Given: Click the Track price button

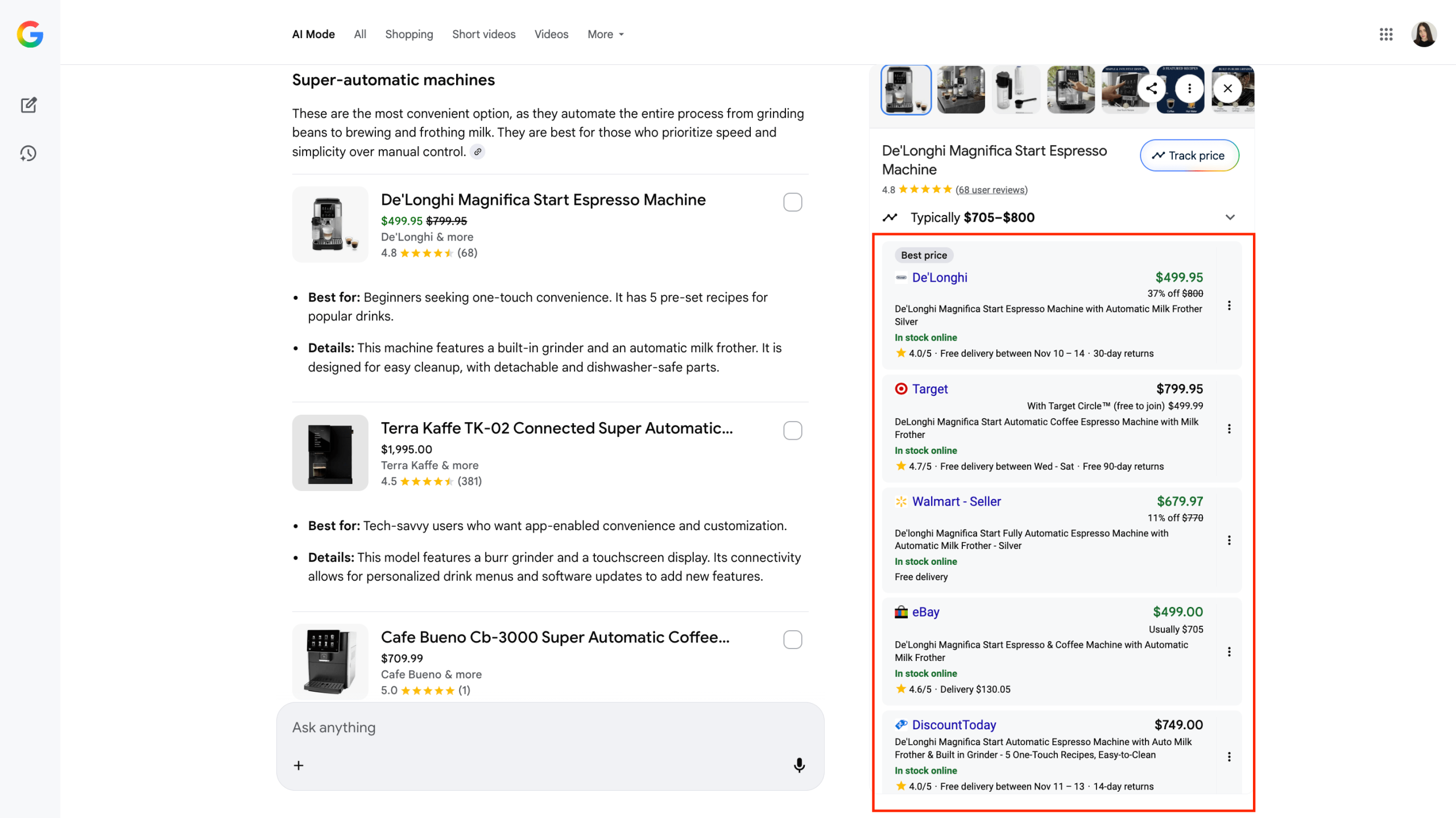Looking at the screenshot, I should click(1189, 155).
